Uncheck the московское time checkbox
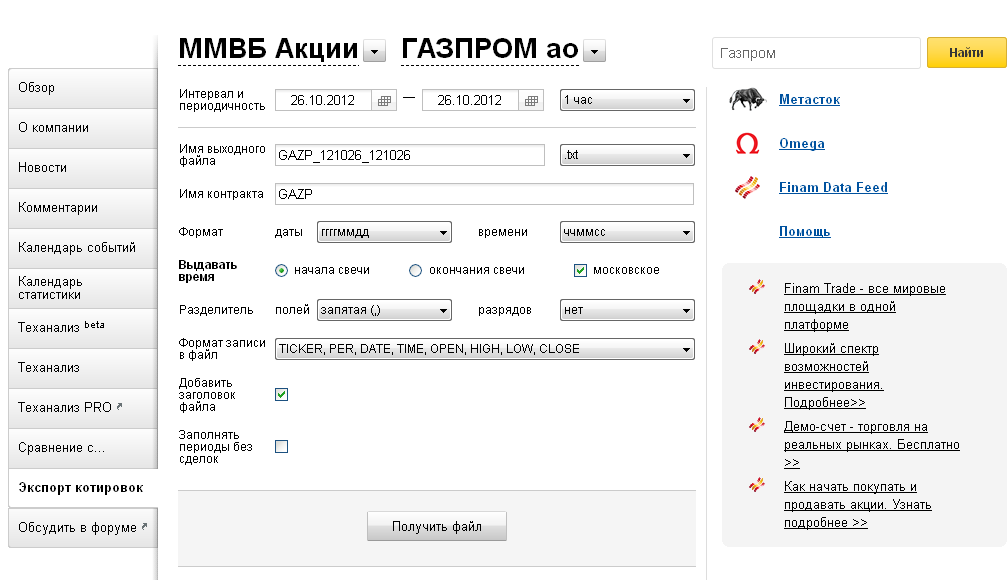The height and width of the screenshot is (580, 1007). click(580, 270)
